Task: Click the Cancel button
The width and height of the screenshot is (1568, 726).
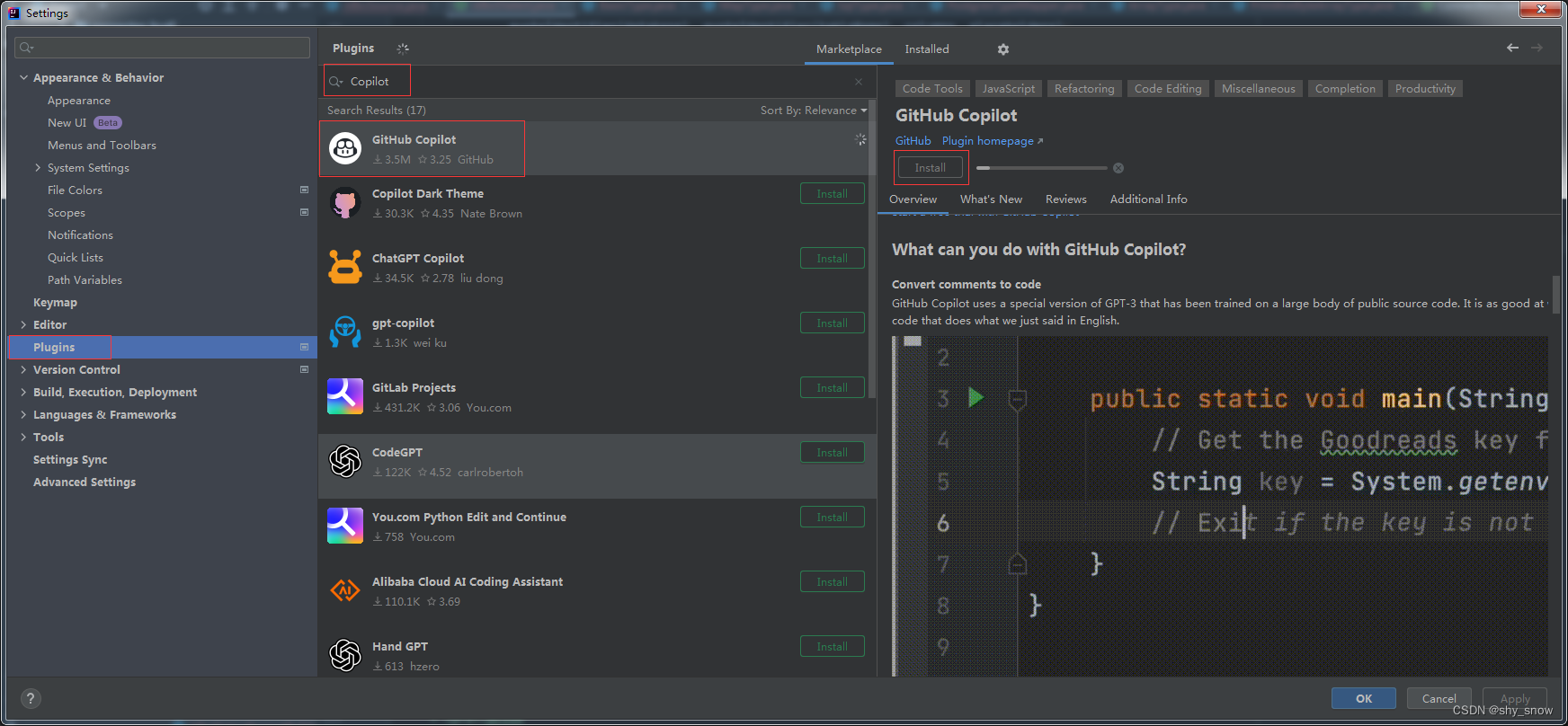Action: 1439,698
